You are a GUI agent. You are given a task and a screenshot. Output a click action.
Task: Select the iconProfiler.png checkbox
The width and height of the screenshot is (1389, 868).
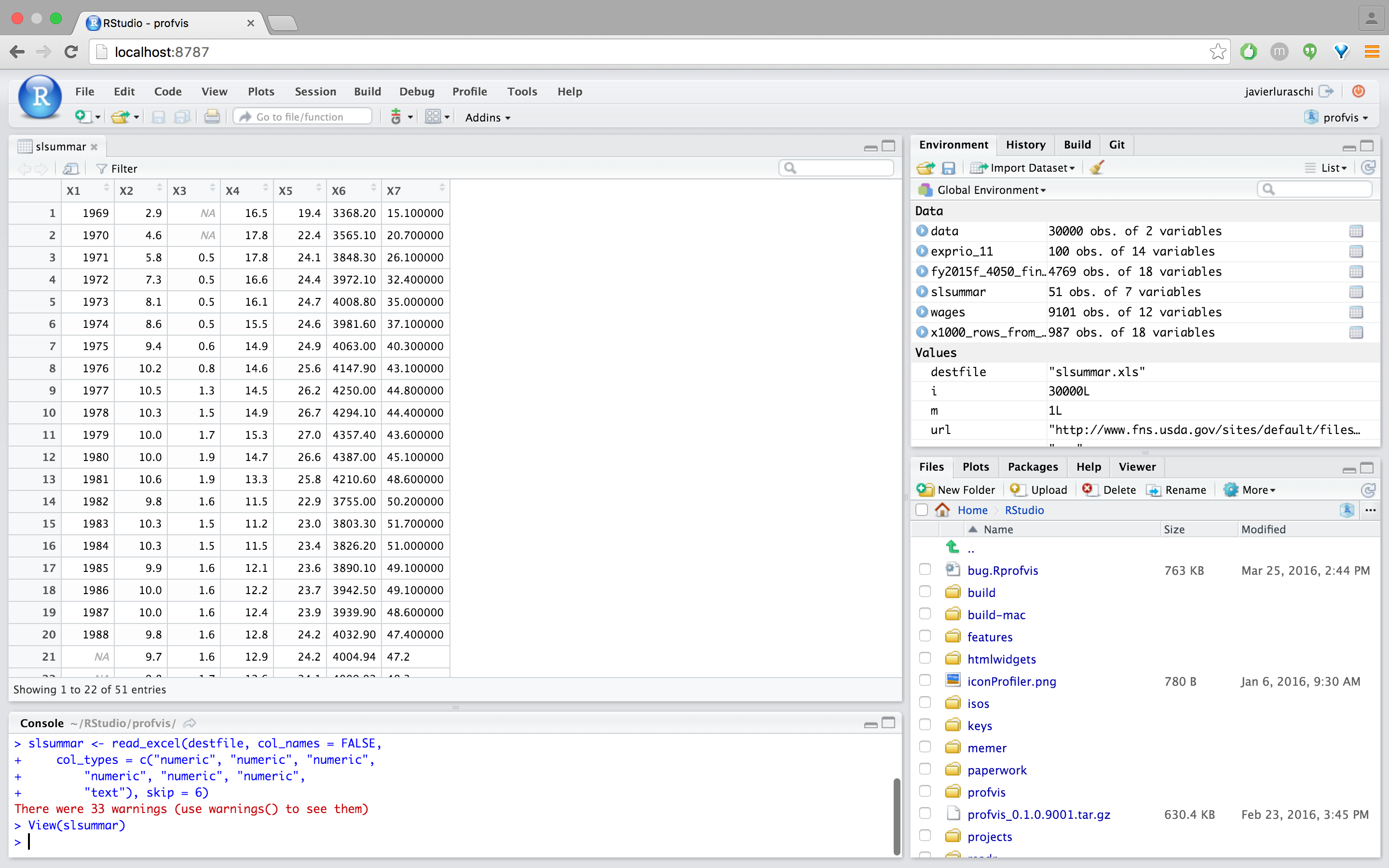pos(925,681)
